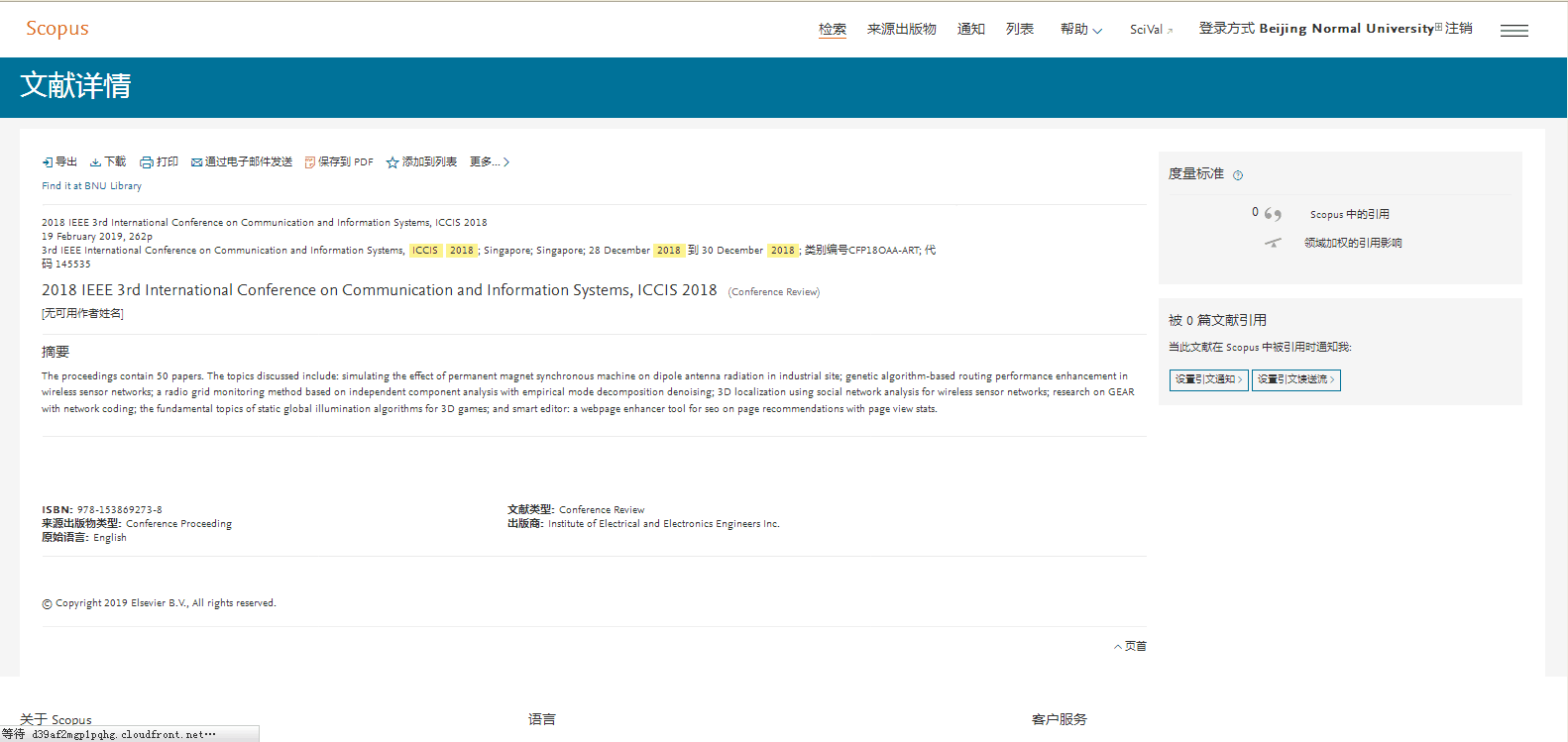
Task: Open 列表 lists page
Action: click(1020, 30)
